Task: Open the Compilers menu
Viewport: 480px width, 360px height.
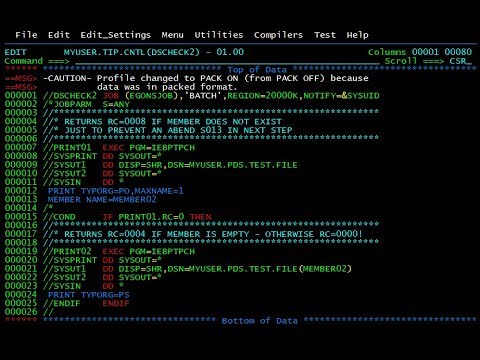Action: pyautogui.click(x=278, y=35)
